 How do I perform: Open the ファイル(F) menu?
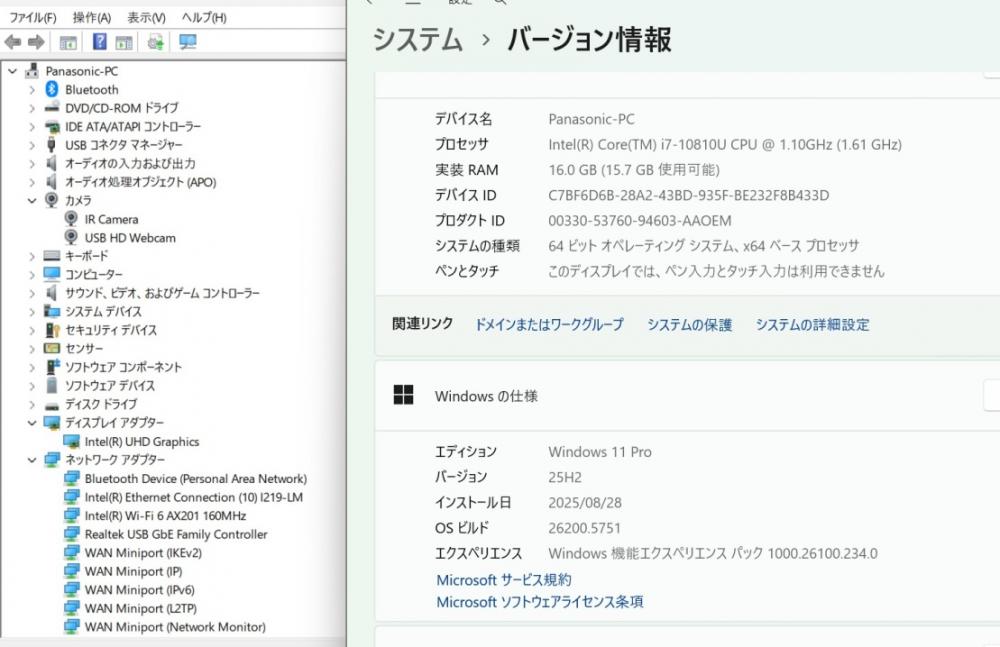click(33, 17)
